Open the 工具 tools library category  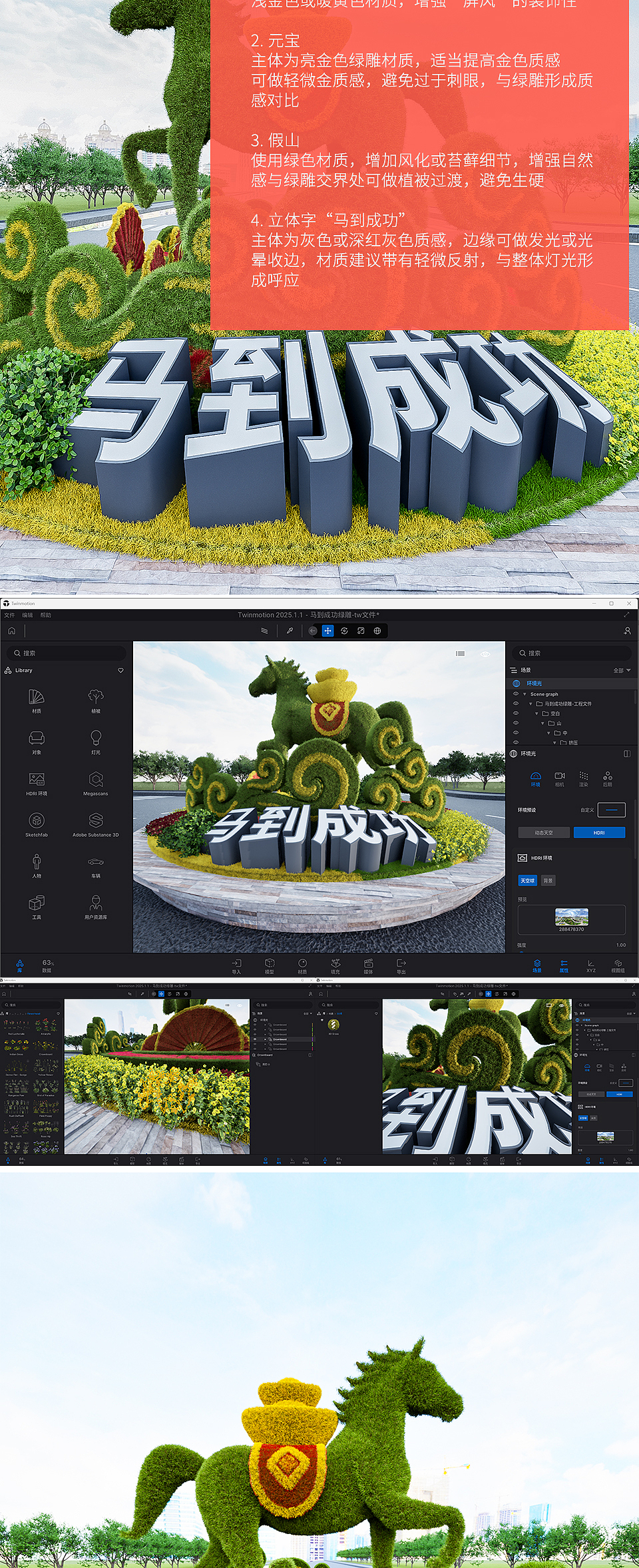click(x=37, y=908)
